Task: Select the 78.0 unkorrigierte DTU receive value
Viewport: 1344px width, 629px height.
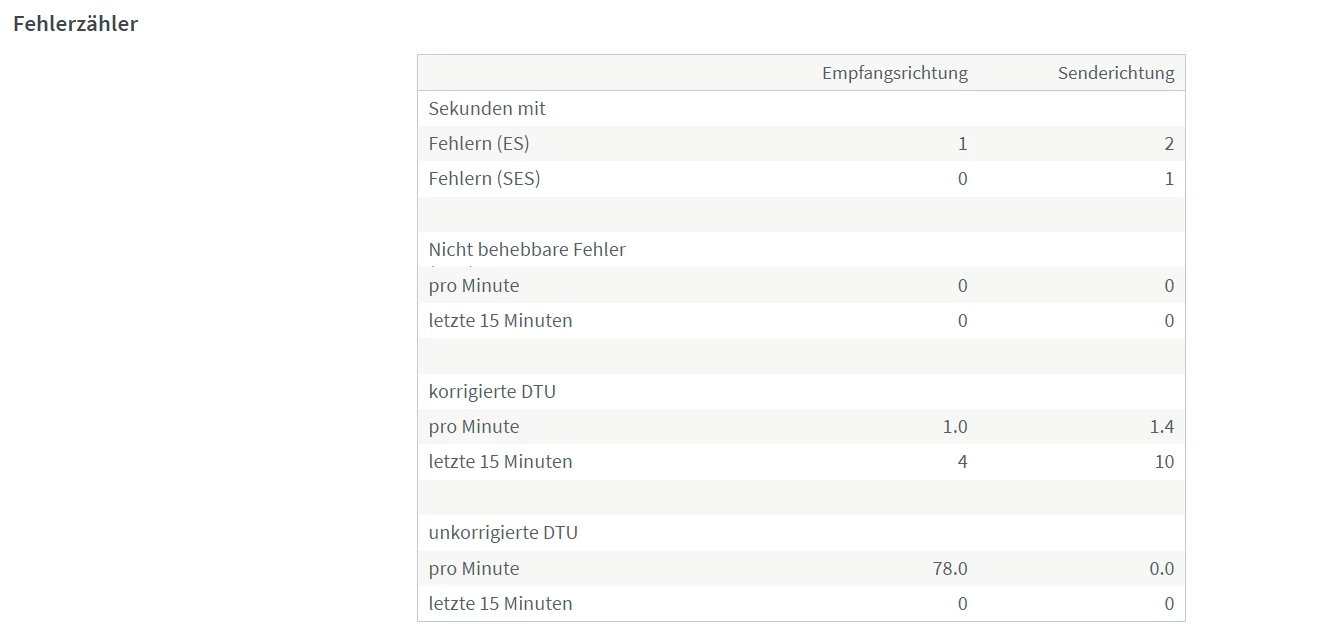Action: click(x=949, y=569)
